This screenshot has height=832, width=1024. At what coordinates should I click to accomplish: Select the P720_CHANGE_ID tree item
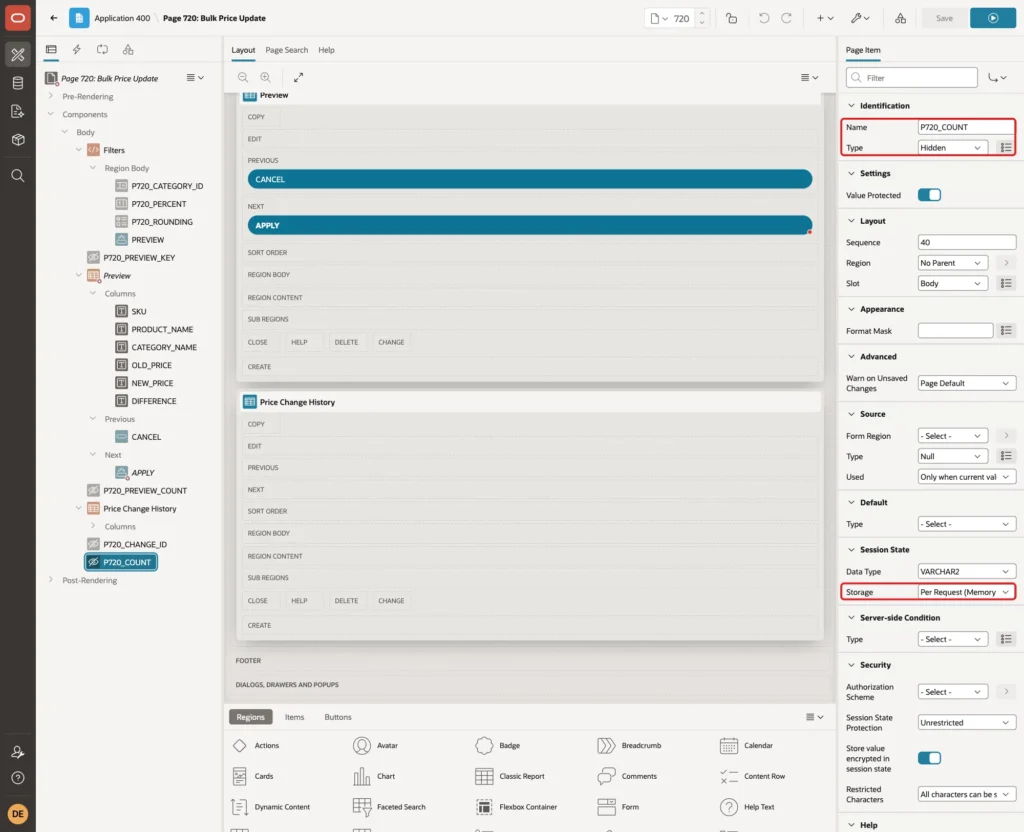[135, 544]
